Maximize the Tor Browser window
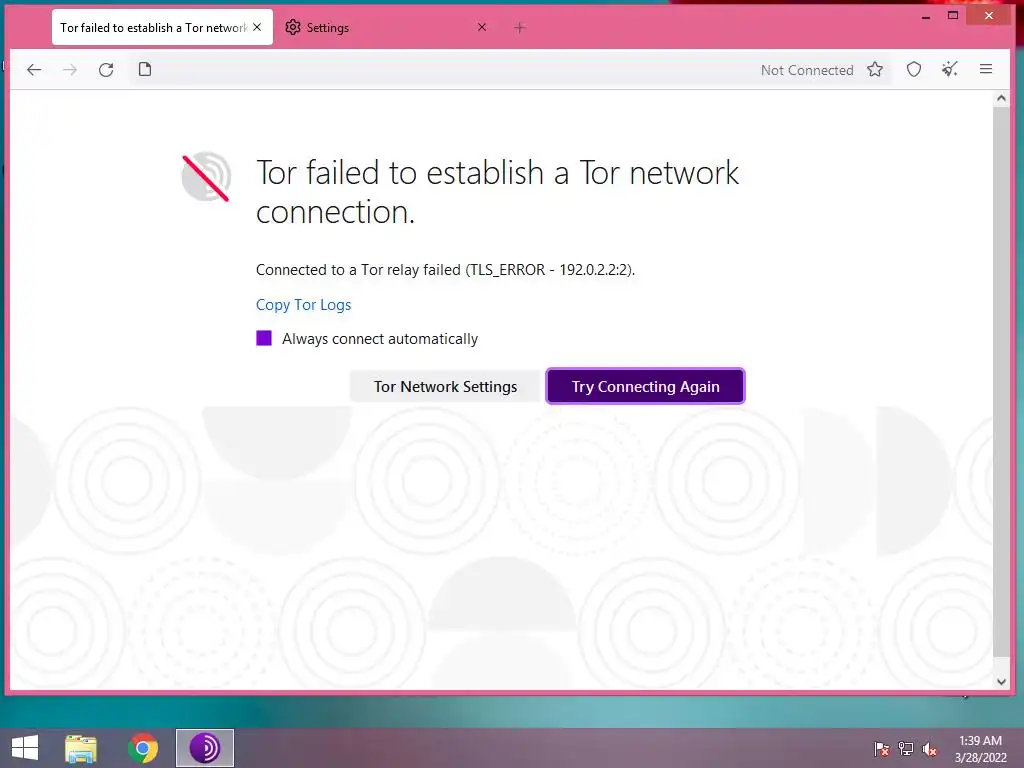The image size is (1024, 768). (953, 16)
